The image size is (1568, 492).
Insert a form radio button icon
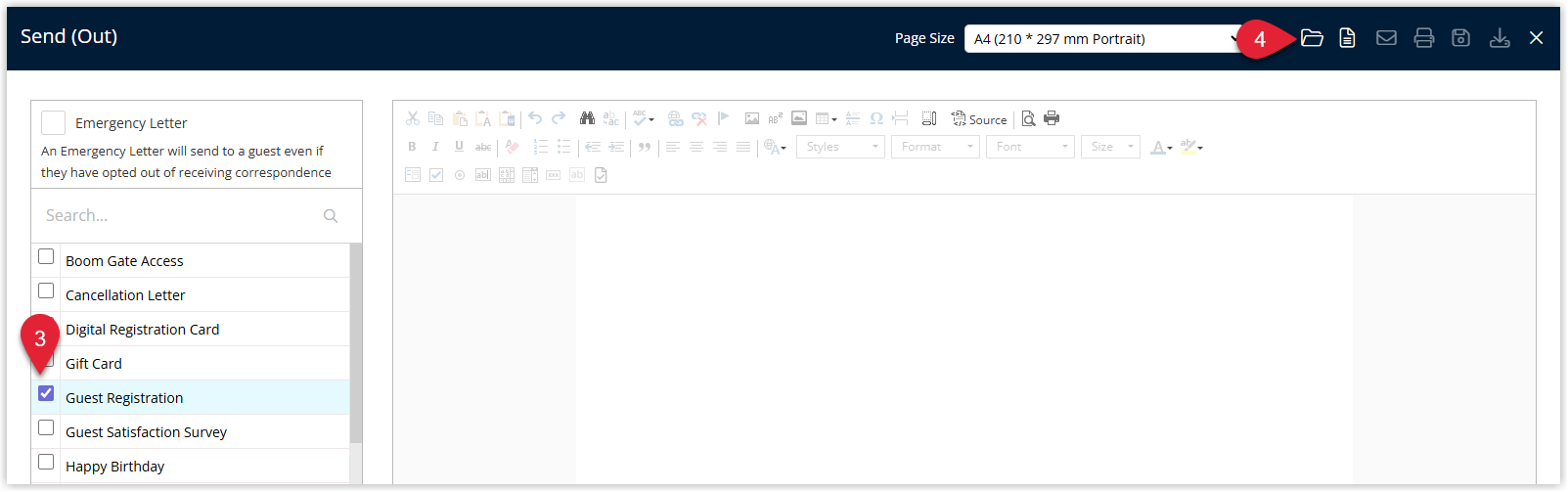click(x=460, y=175)
